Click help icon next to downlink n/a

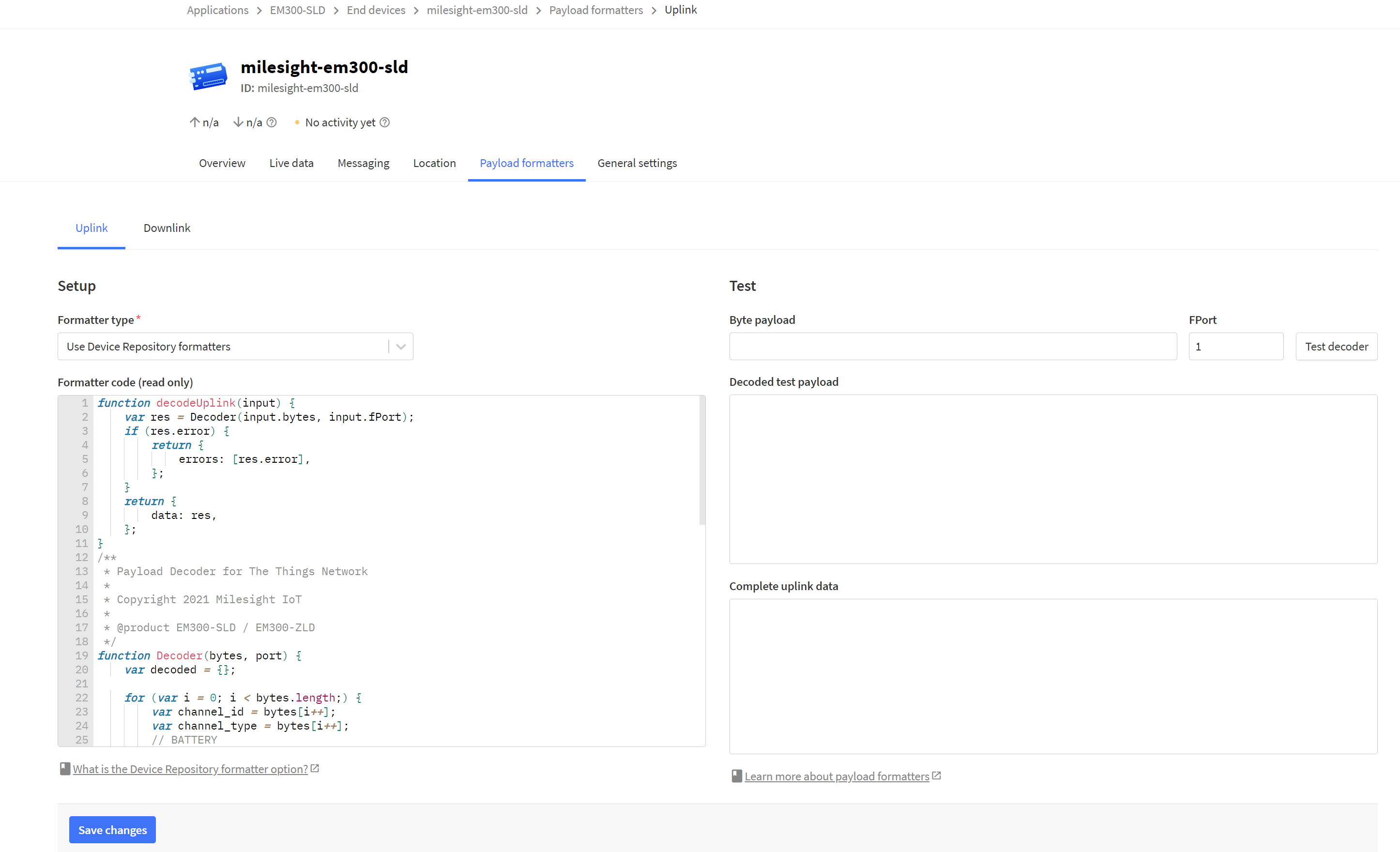coord(272,122)
